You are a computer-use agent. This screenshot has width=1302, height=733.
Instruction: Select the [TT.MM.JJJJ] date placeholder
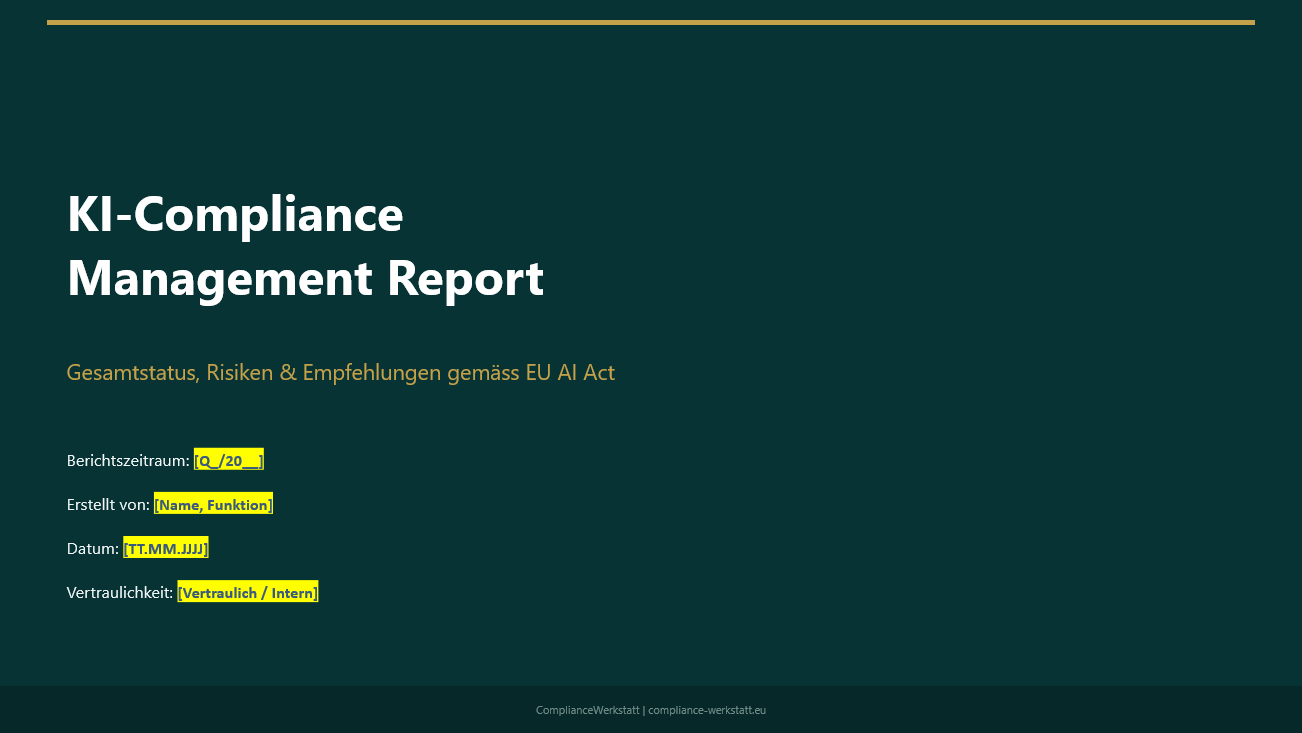(x=165, y=548)
